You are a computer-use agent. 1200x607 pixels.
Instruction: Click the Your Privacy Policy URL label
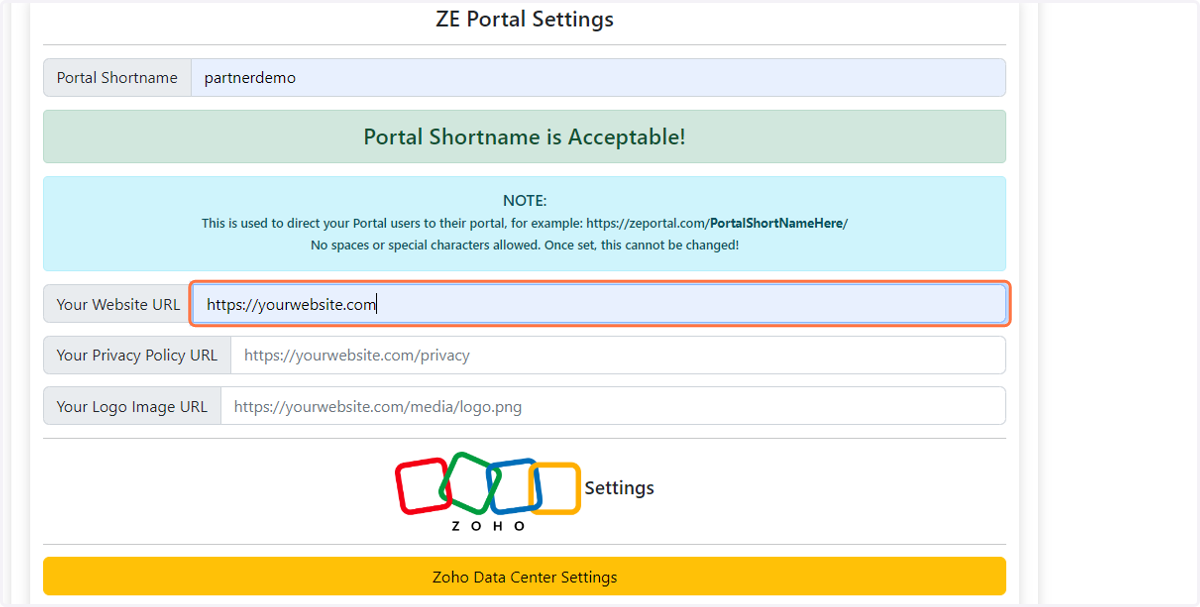137,355
